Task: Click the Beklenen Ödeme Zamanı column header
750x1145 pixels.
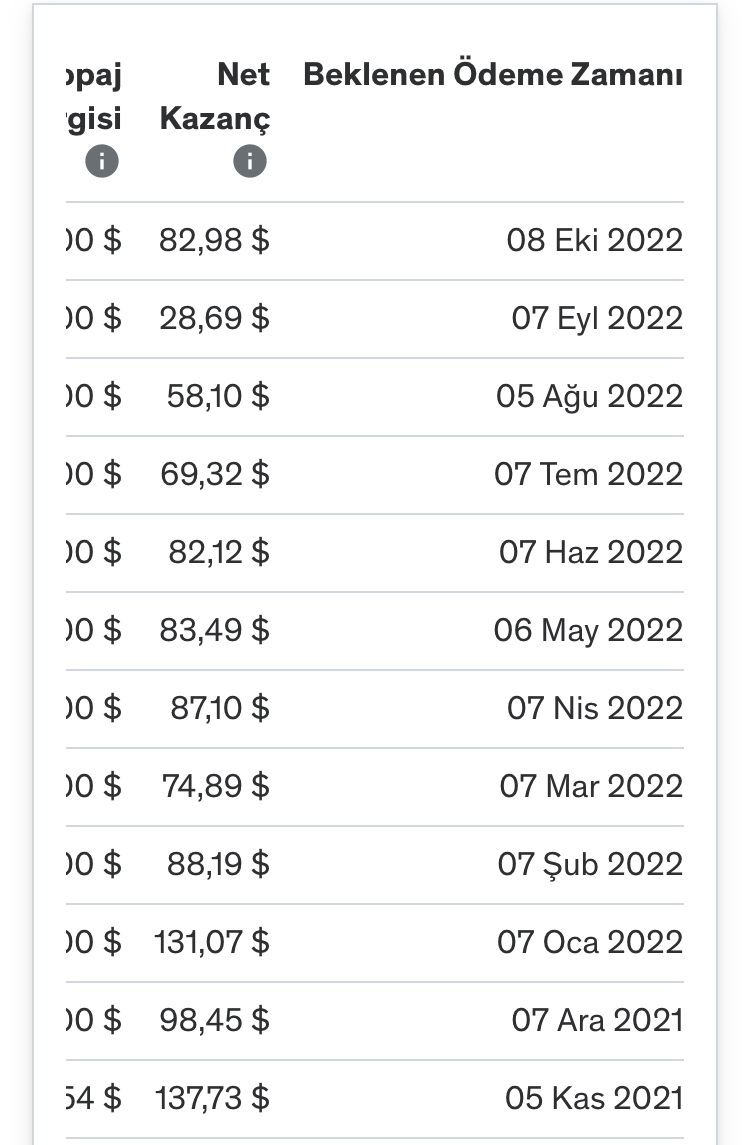Action: pyautogui.click(x=493, y=74)
